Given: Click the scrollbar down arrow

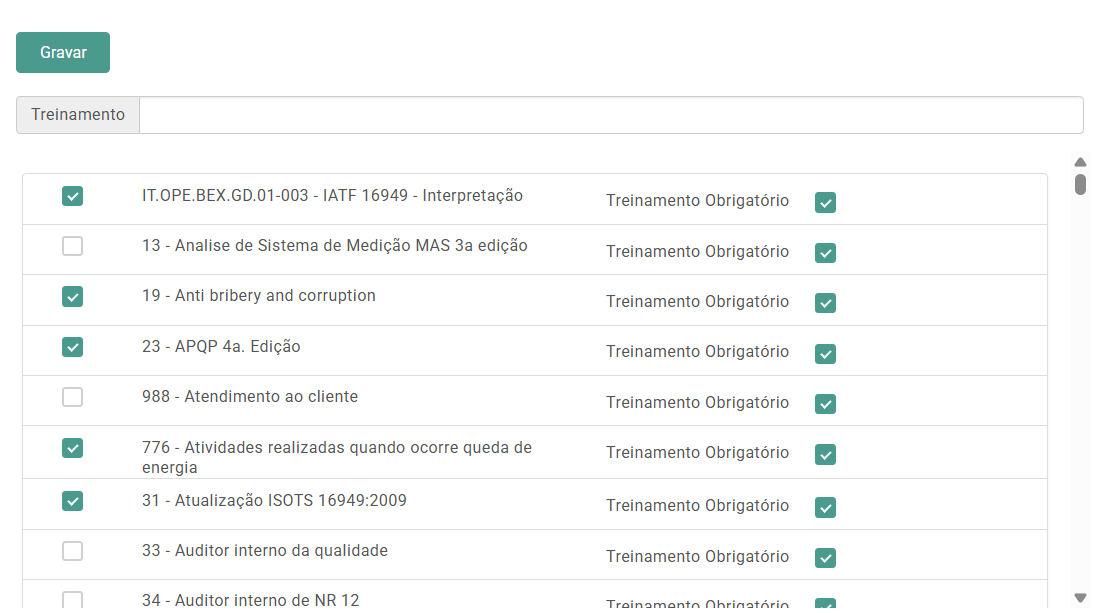Looking at the screenshot, I should [x=1080, y=598].
